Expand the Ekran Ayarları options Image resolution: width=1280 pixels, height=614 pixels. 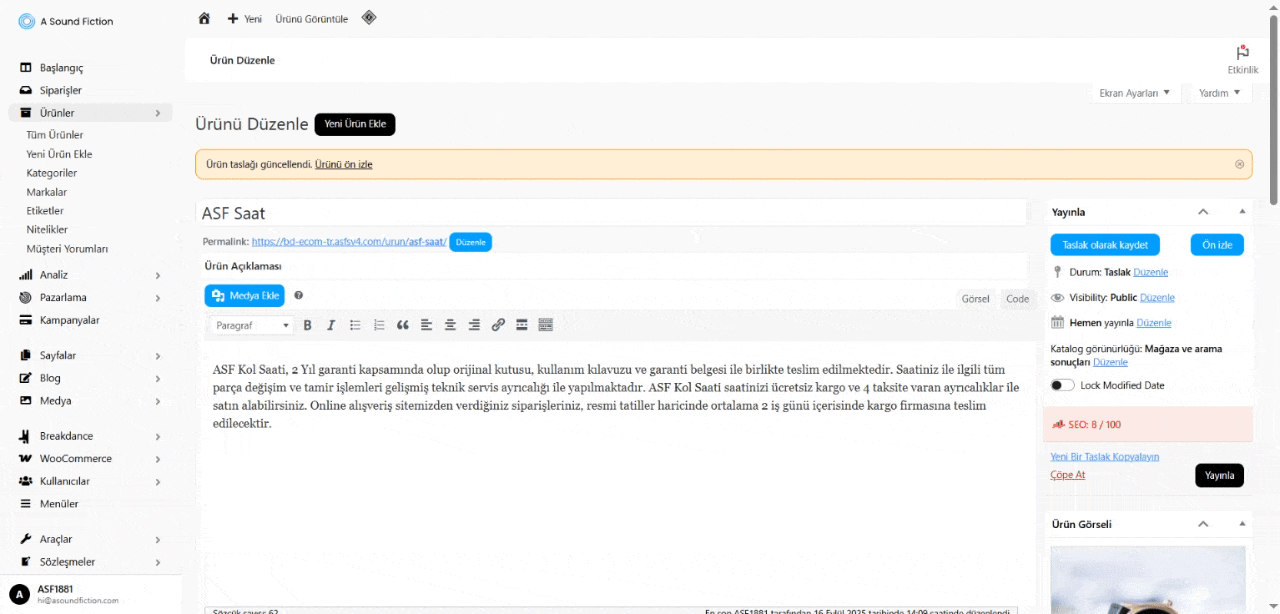point(1133,93)
